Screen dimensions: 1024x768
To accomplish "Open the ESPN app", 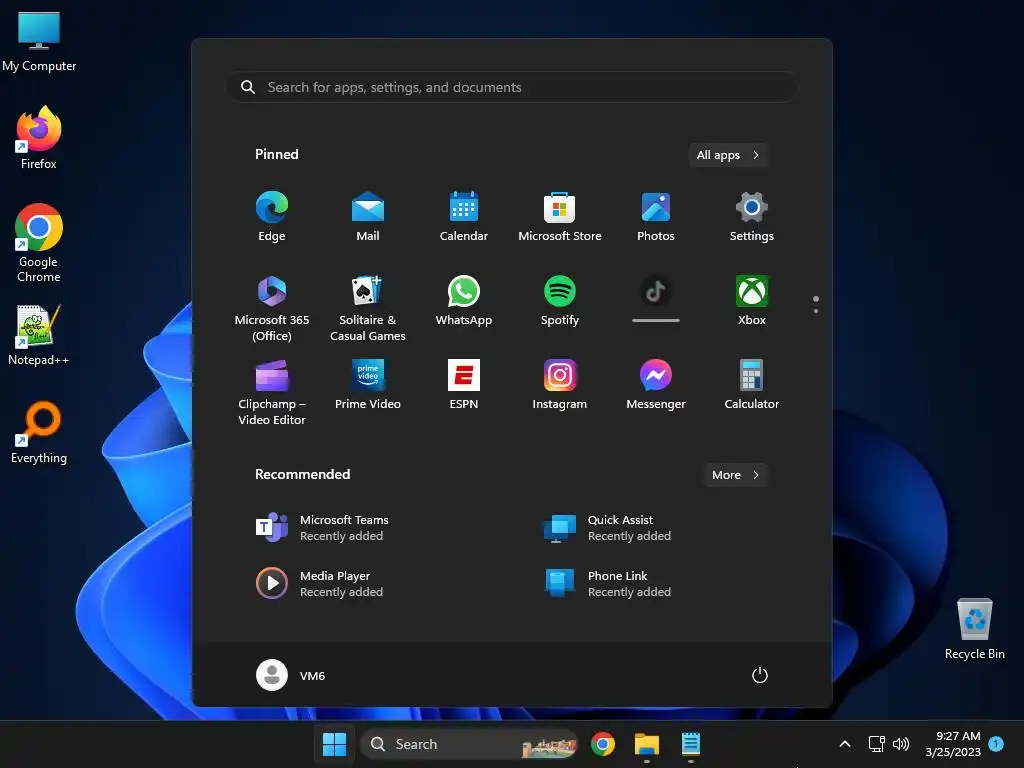I will coord(464,385).
